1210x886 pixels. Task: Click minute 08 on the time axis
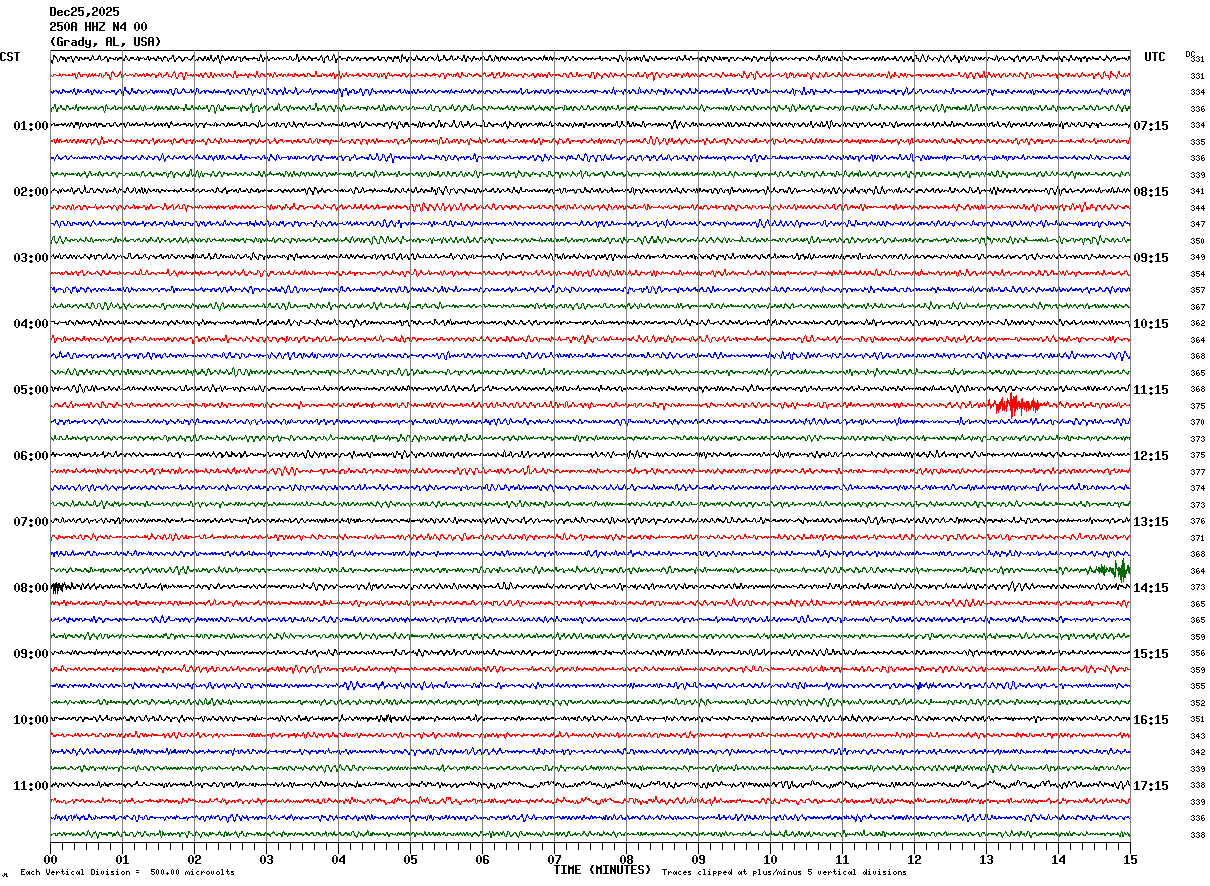(626, 860)
